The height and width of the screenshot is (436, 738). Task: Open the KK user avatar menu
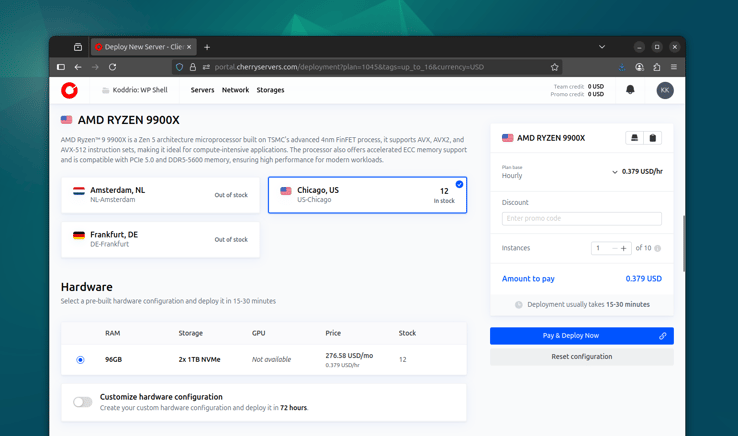(665, 90)
